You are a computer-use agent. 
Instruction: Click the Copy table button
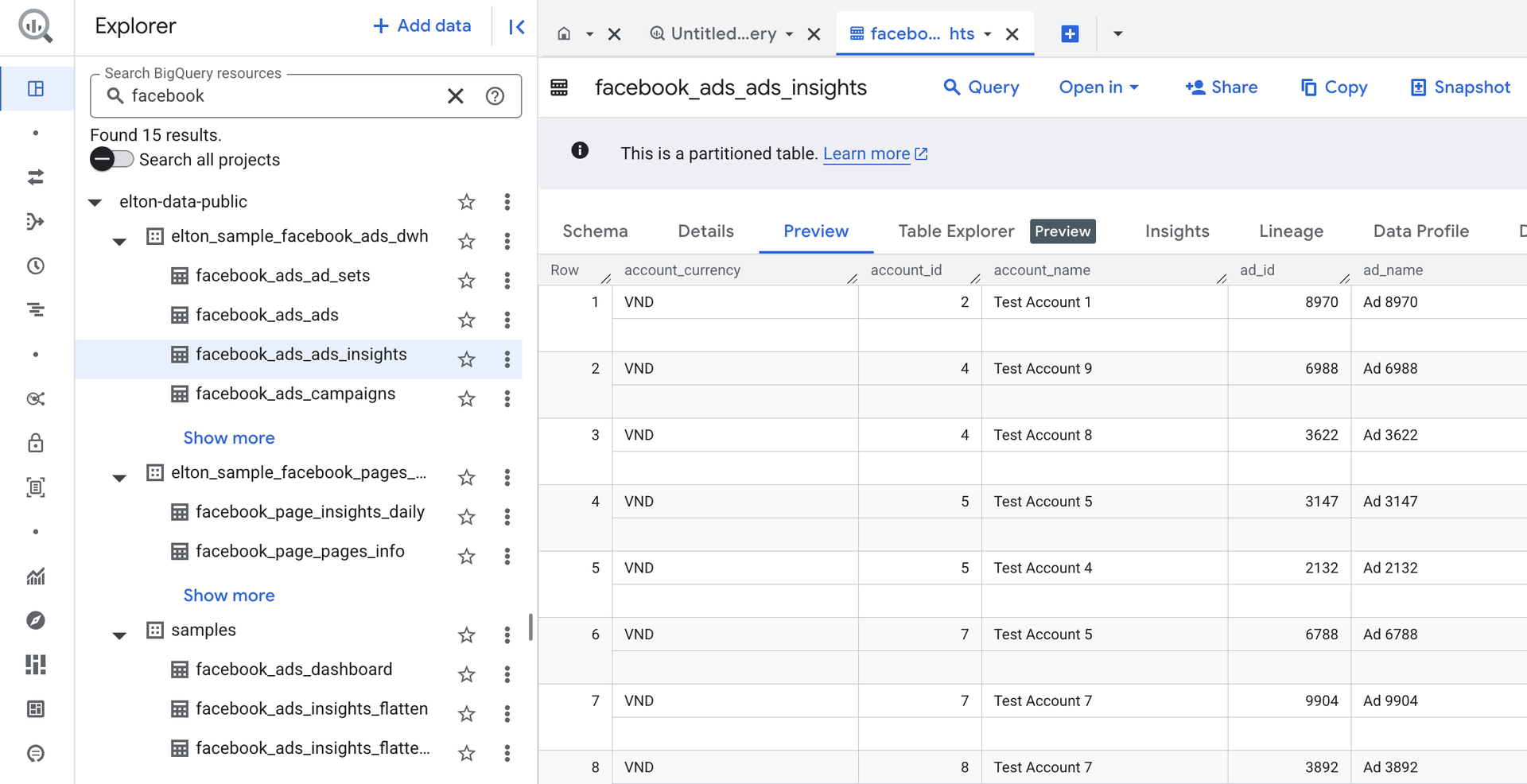click(x=1334, y=87)
